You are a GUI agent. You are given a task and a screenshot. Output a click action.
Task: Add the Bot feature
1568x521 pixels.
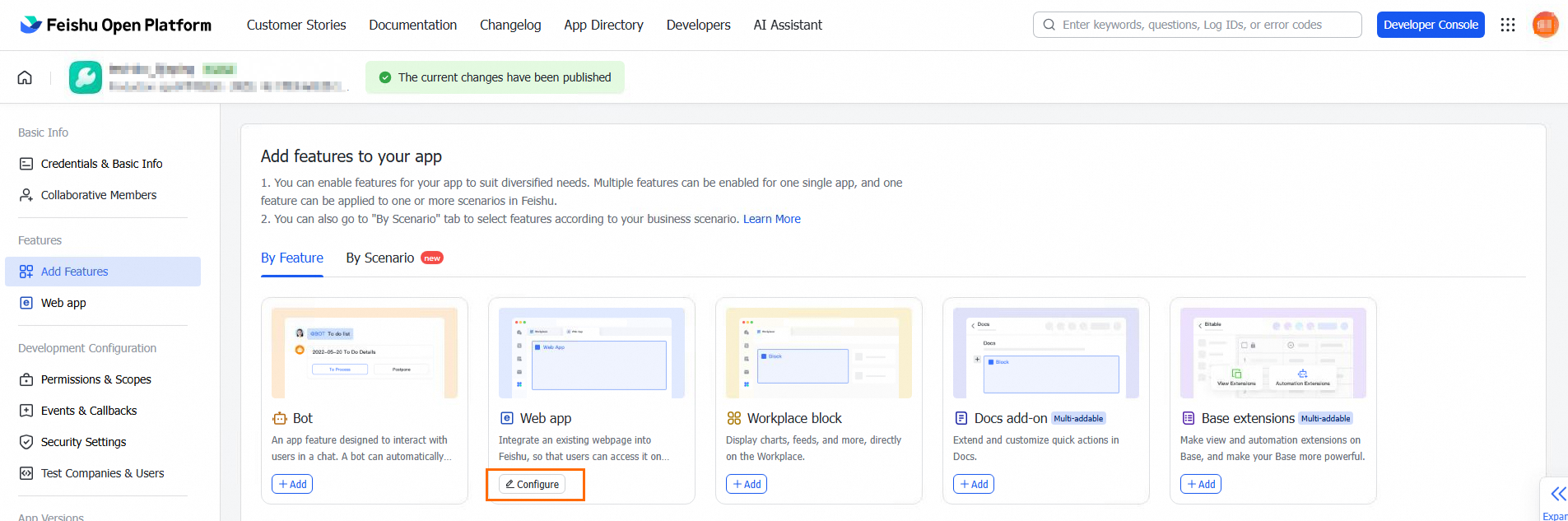click(292, 484)
